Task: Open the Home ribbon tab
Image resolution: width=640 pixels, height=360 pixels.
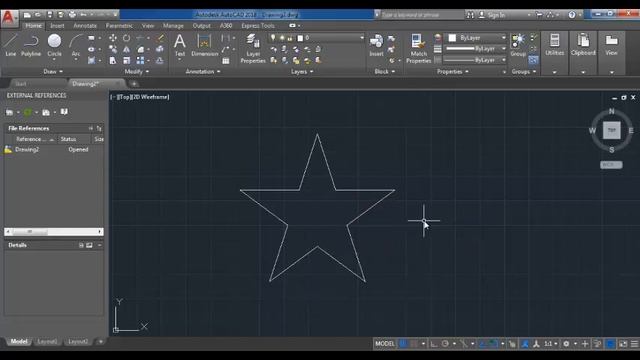Action: pos(33,26)
